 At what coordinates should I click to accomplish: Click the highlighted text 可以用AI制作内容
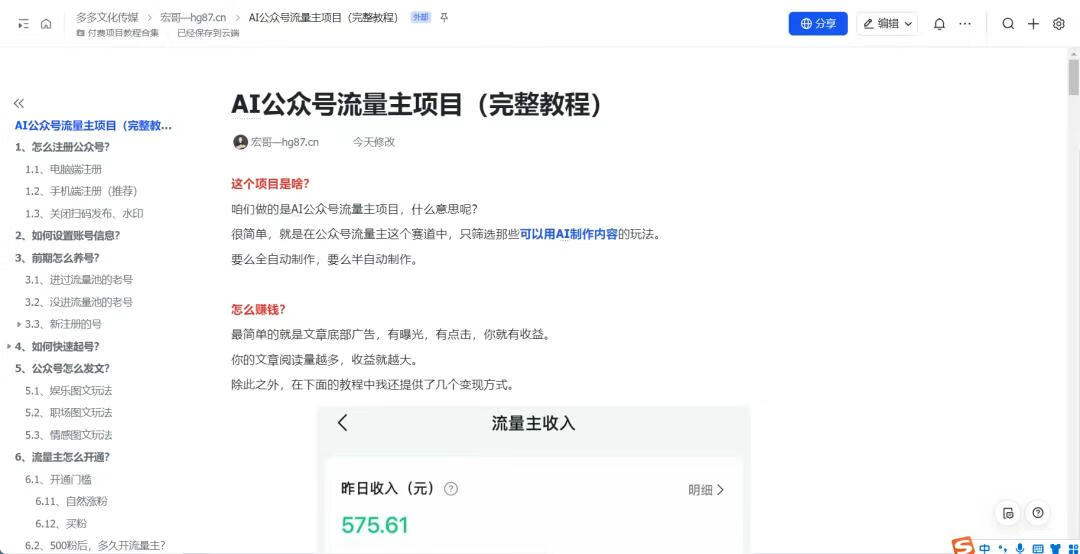pyautogui.click(x=568, y=234)
